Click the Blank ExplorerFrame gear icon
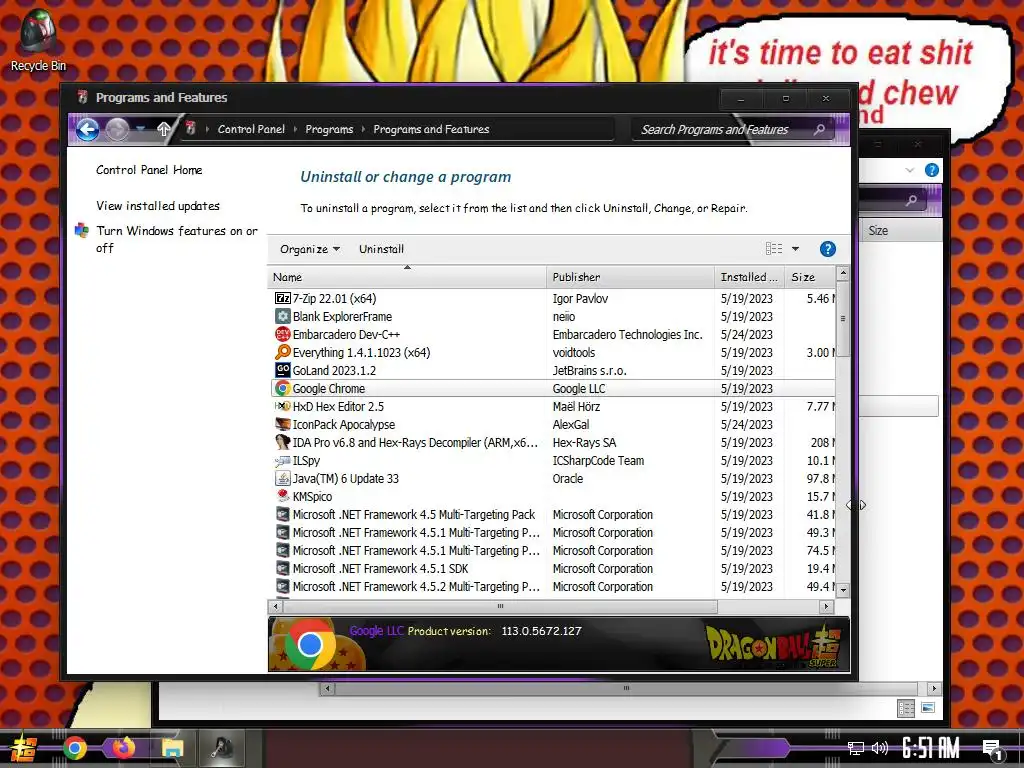 coord(282,317)
